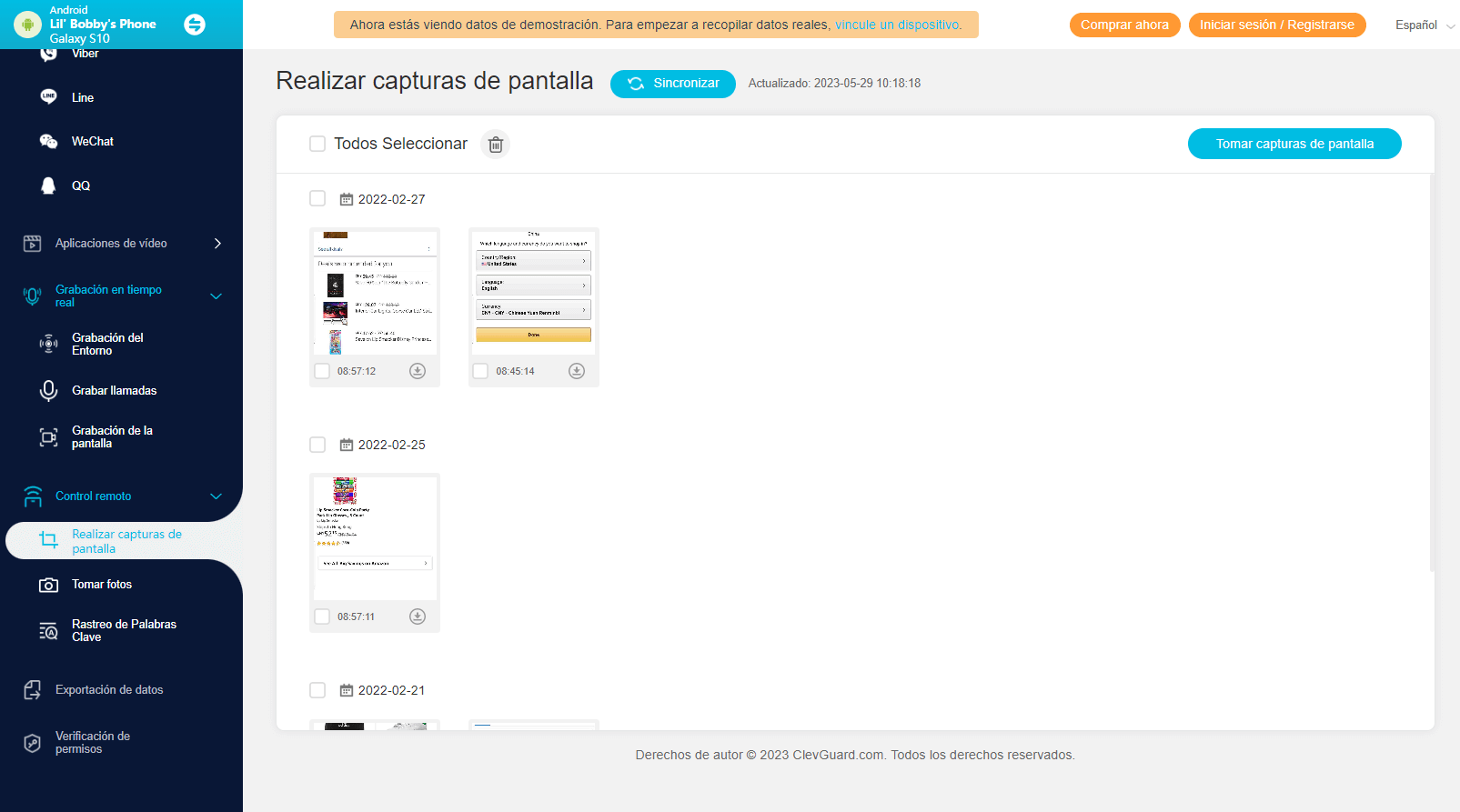This screenshot has height=812, width=1460.
Task: Click the Sincronizar button
Action: point(673,84)
